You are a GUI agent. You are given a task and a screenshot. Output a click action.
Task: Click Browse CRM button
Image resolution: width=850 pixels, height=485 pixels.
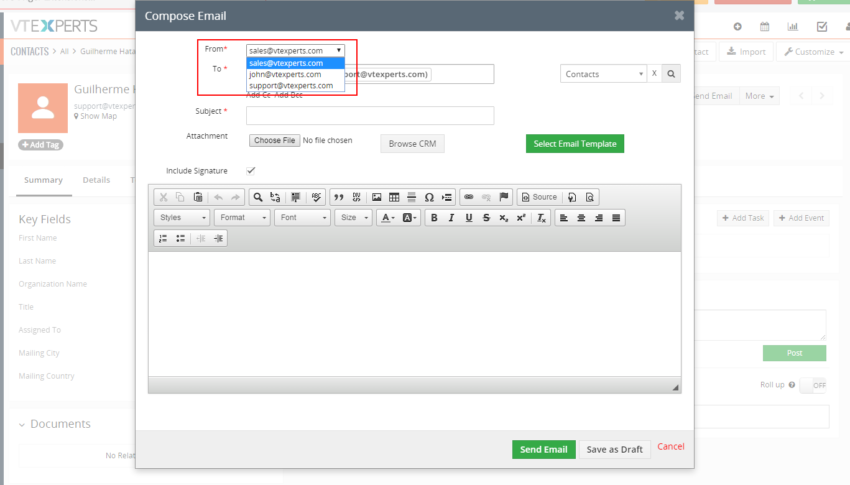pyautogui.click(x=412, y=144)
